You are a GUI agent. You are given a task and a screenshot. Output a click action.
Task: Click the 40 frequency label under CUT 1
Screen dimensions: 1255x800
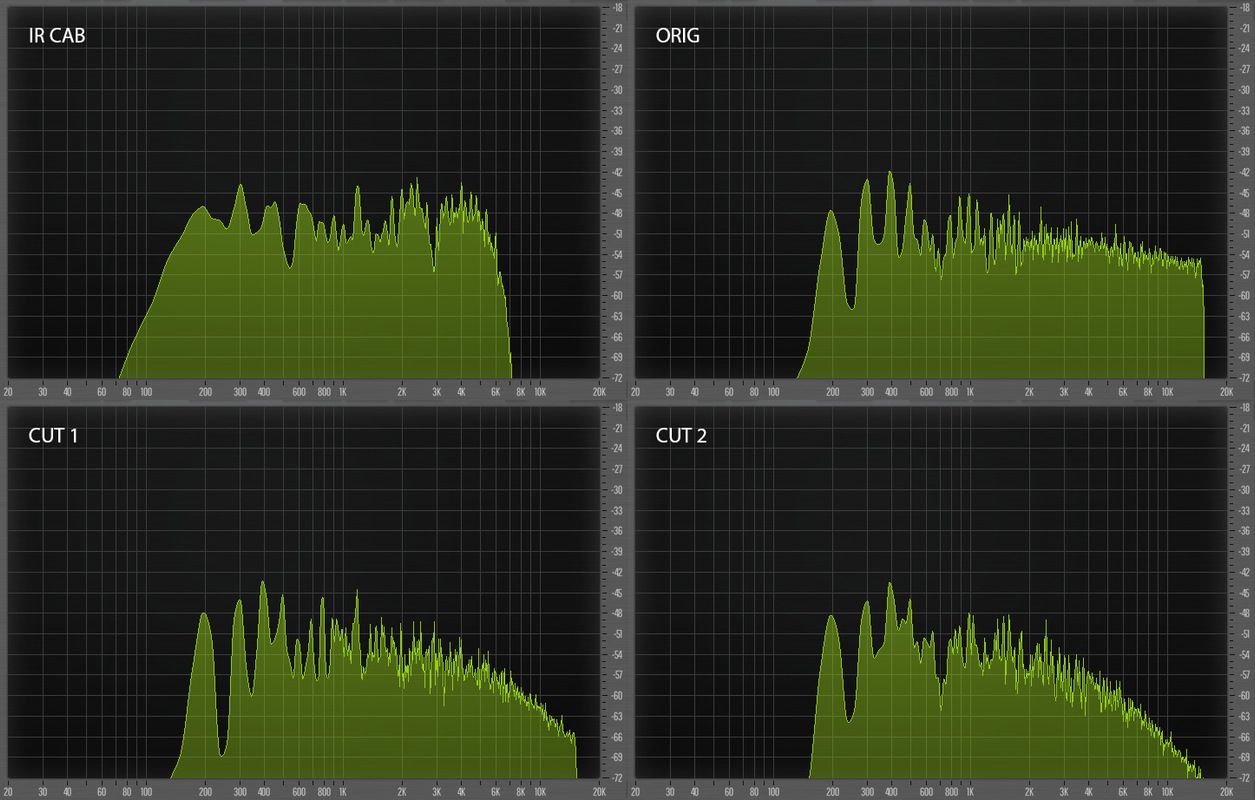[x=68, y=792]
